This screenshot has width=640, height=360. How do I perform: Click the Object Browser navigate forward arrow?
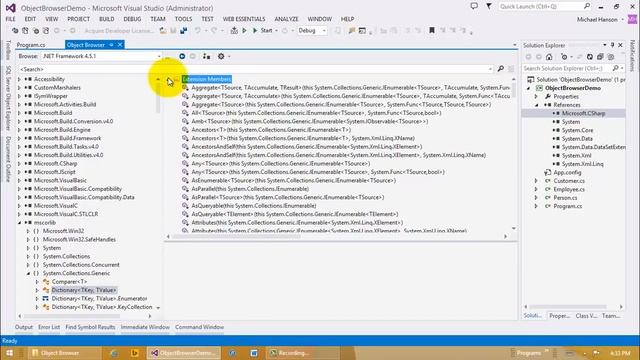[x=193, y=56]
